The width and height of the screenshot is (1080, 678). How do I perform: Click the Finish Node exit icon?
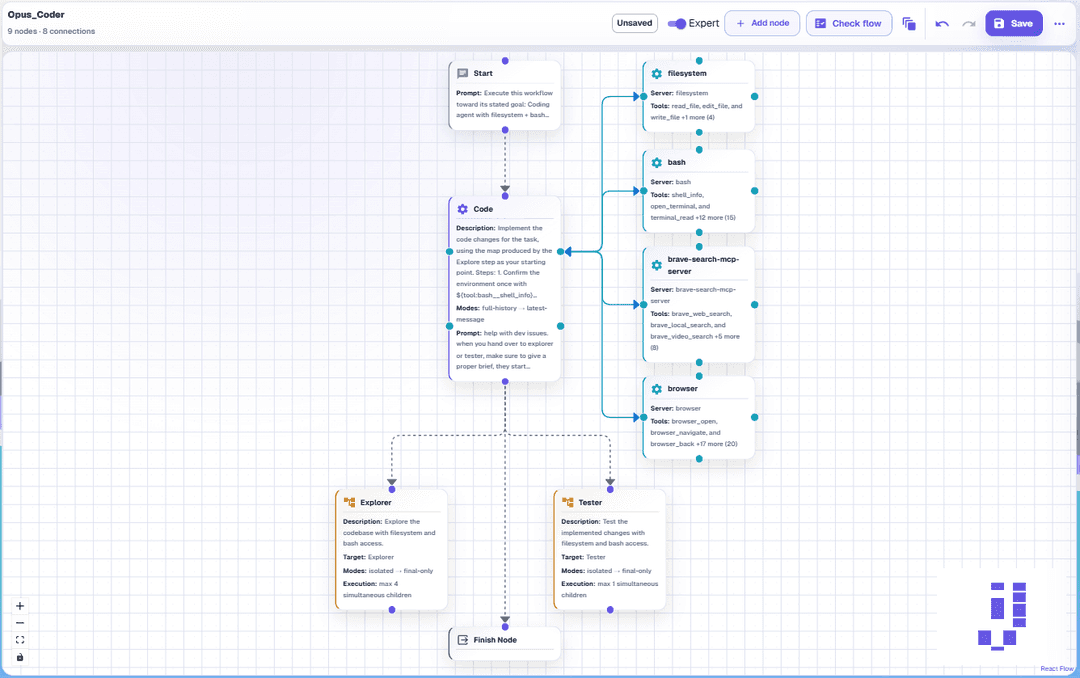[x=463, y=640]
